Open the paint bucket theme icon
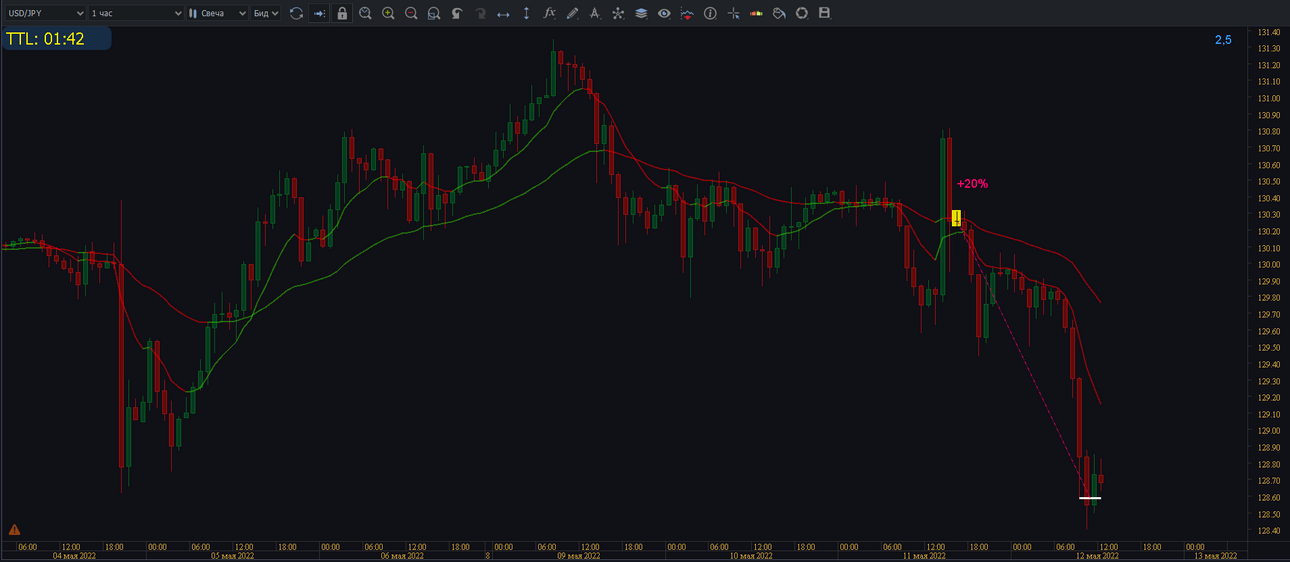1290x562 pixels. pos(779,13)
